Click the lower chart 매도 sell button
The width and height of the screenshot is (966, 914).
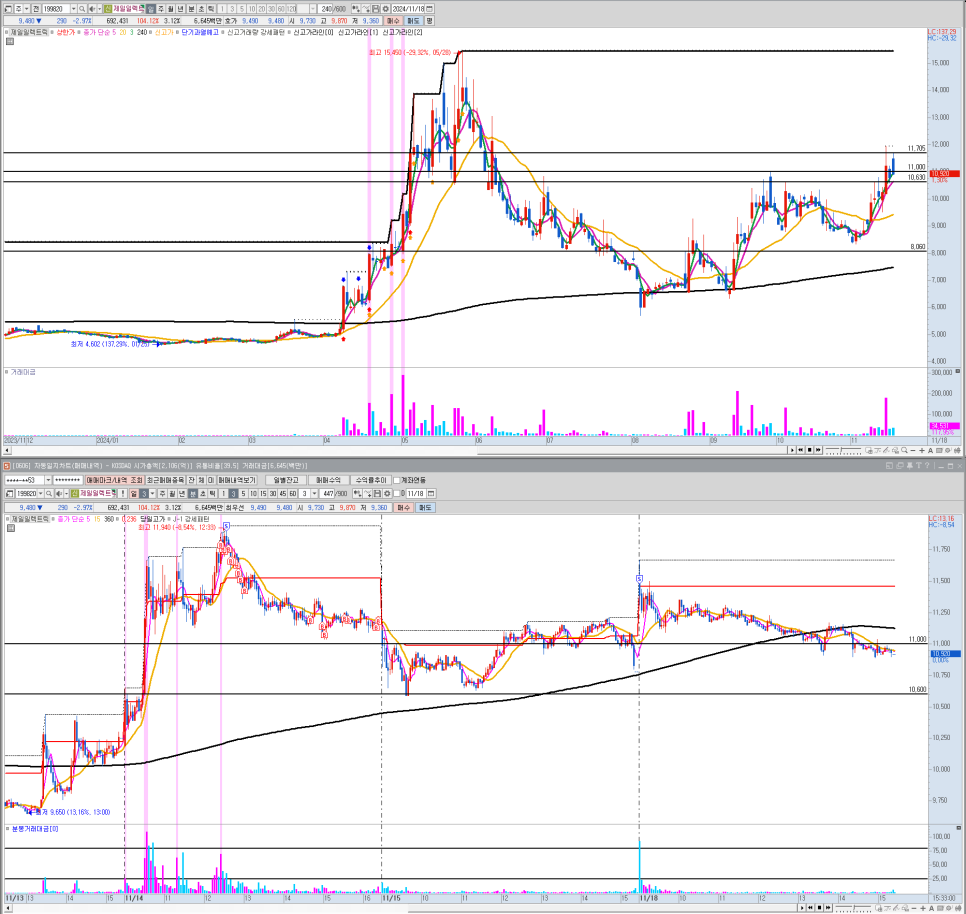(425, 508)
